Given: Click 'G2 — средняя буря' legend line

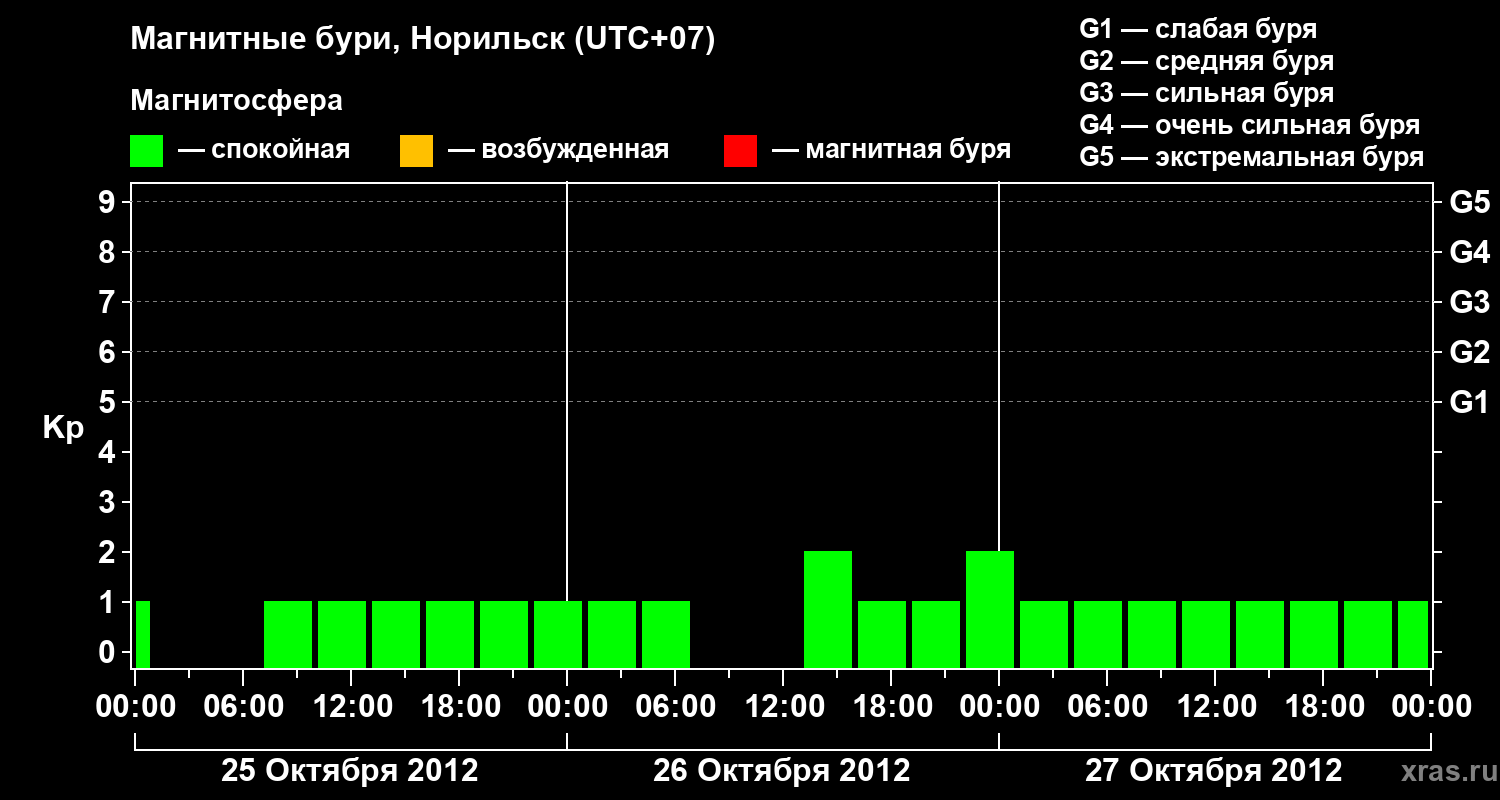Looking at the screenshot, I should point(1206,61).
